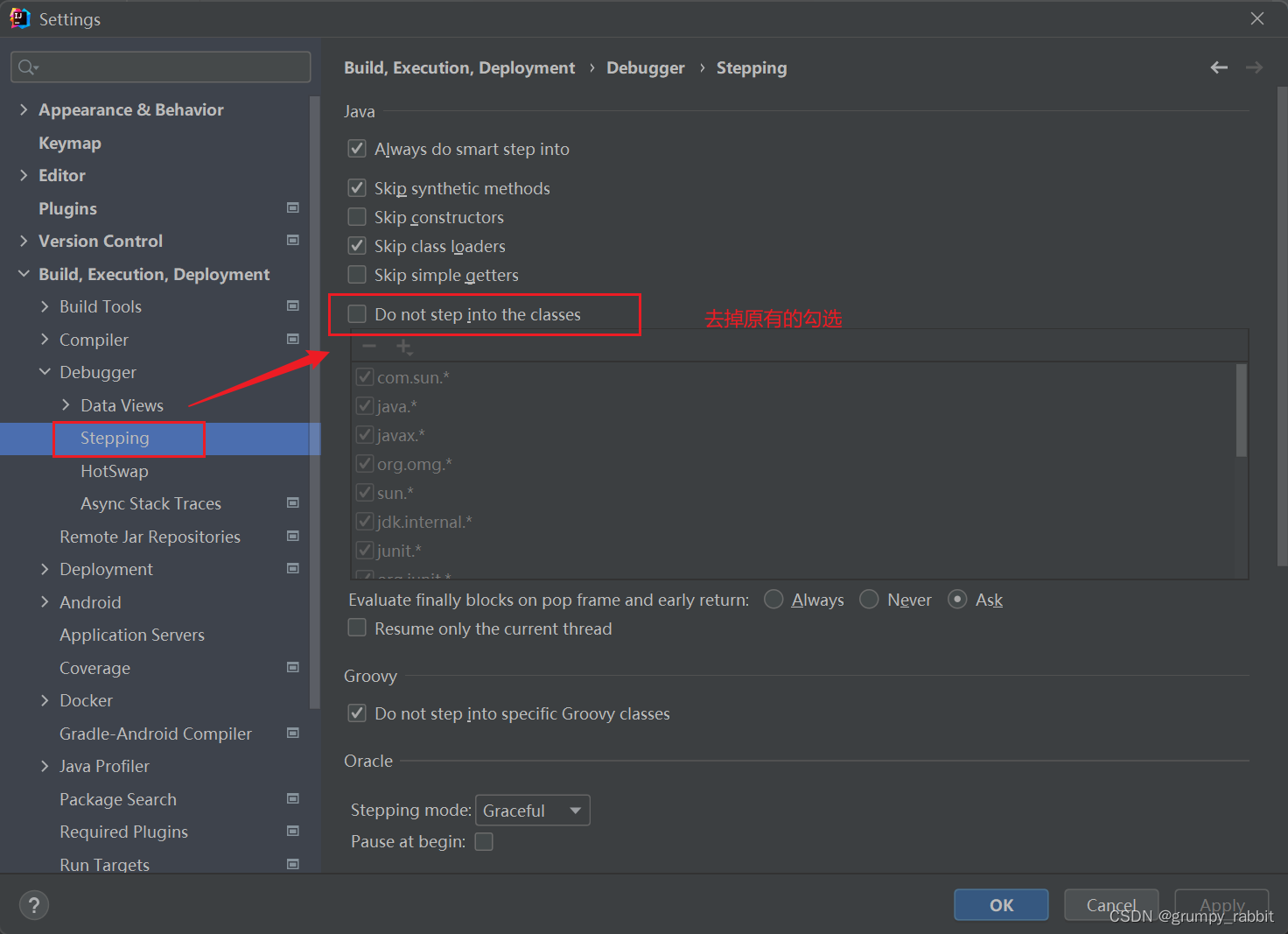Screen dimensions: 1288x934
Task: Expand the Compiler node
Action: click(x=45, y=340)
